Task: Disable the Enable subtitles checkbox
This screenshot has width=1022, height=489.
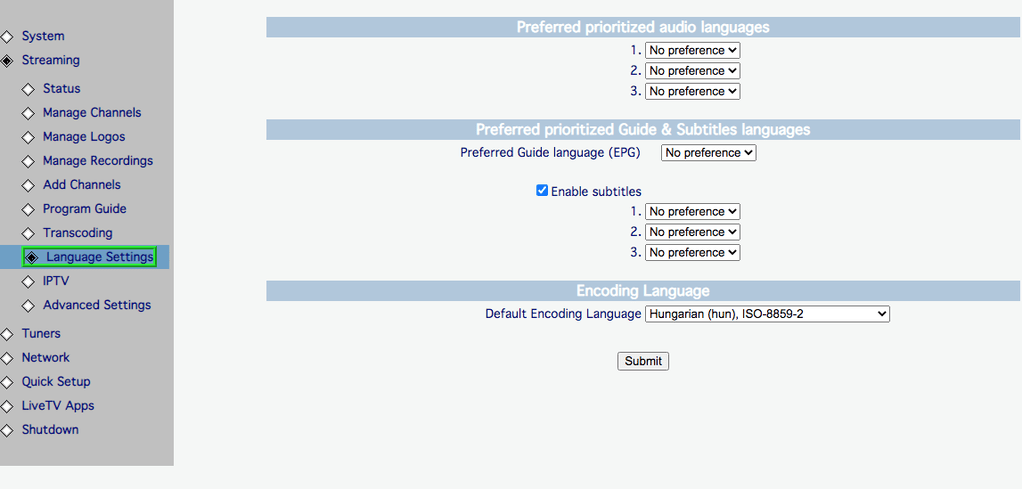Action: (542, 191)
